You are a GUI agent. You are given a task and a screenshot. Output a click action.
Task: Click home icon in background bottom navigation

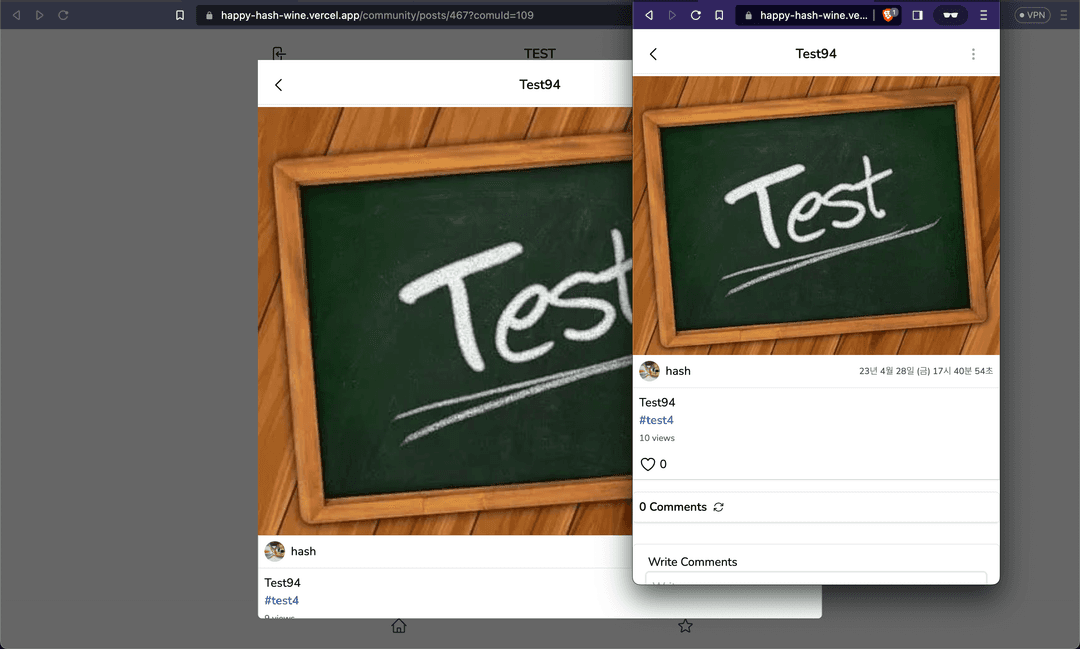pyautogui.click(x=399, y=626)
